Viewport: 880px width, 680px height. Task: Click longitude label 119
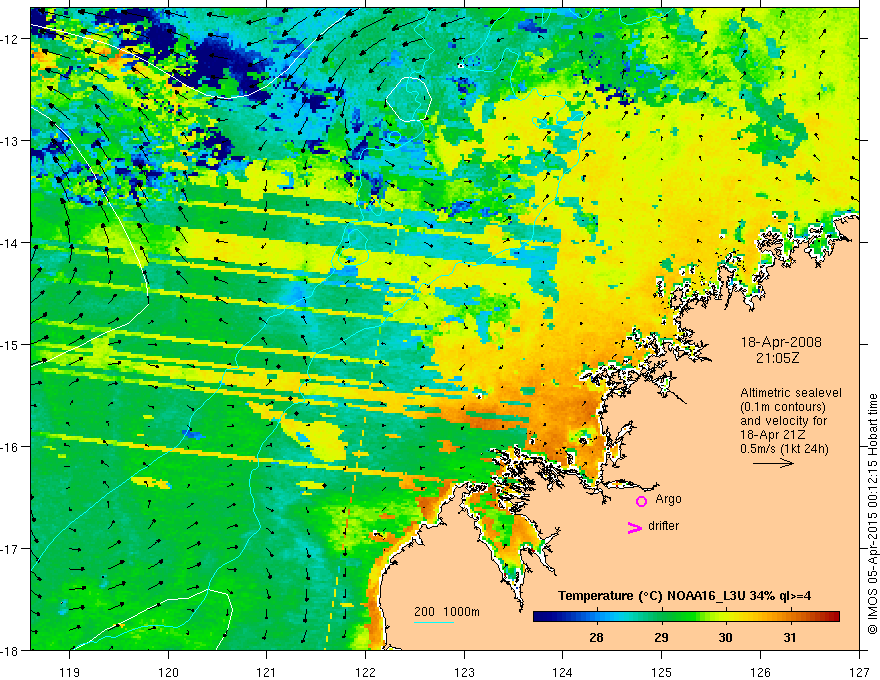pyautogui.click(x=69, y=672)
